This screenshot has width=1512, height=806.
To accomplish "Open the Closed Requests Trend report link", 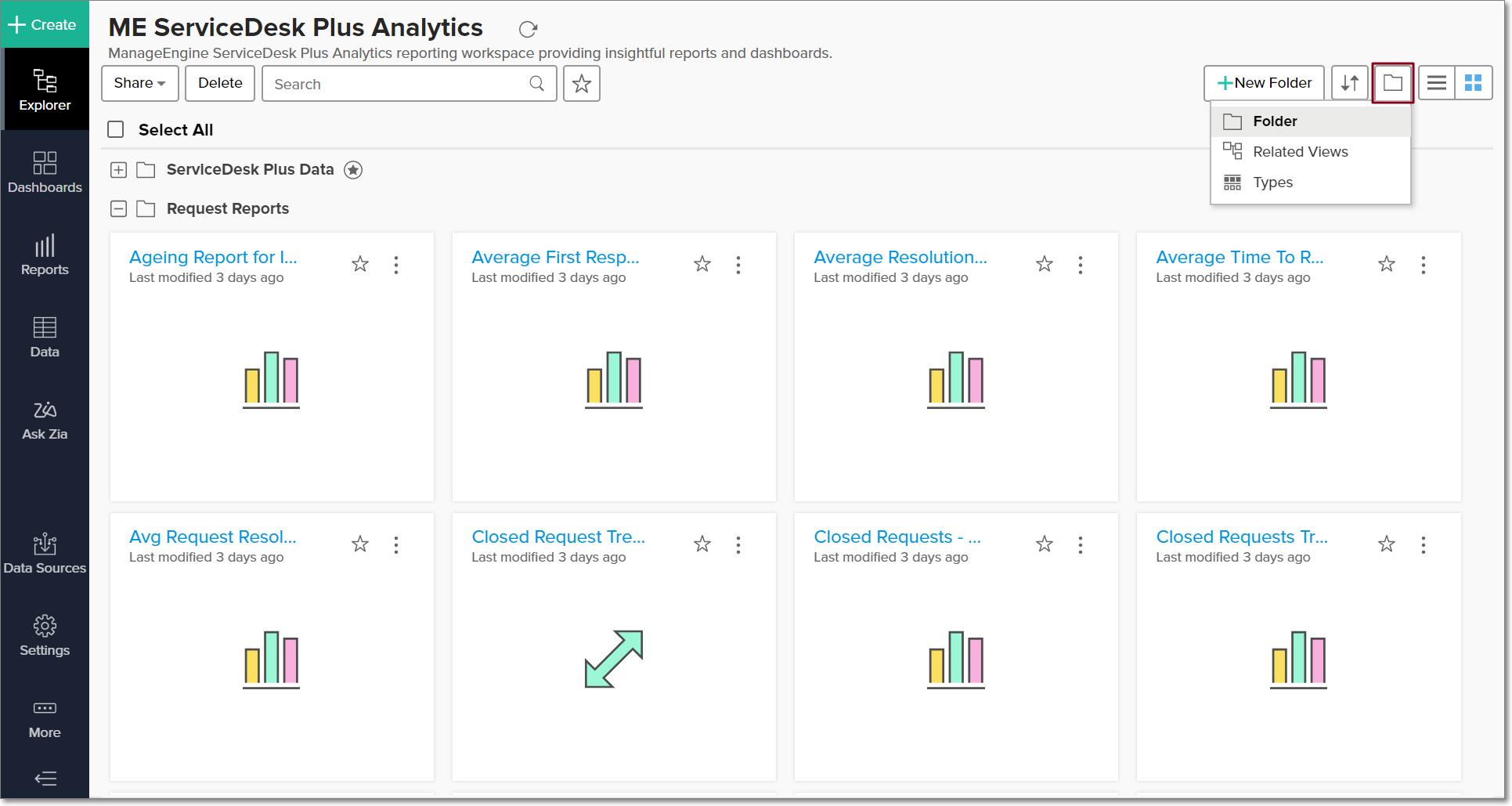I will tap(1242, 537).
